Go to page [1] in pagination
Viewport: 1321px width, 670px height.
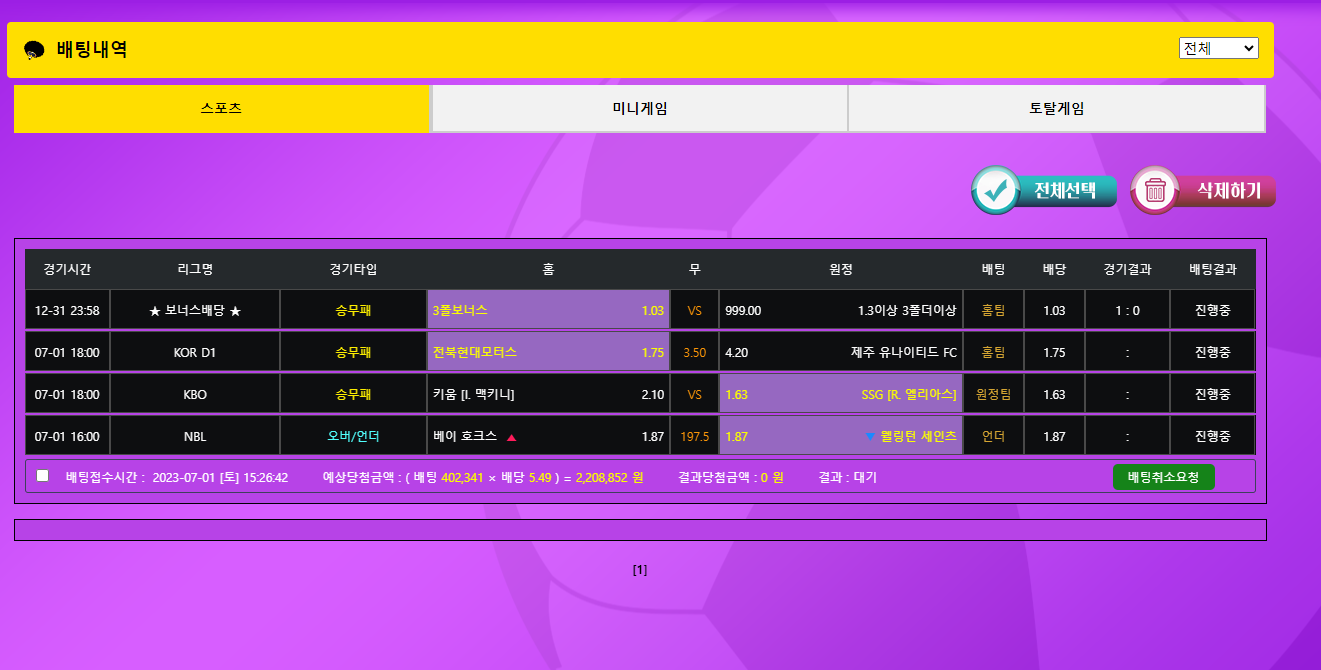point(640,570)
